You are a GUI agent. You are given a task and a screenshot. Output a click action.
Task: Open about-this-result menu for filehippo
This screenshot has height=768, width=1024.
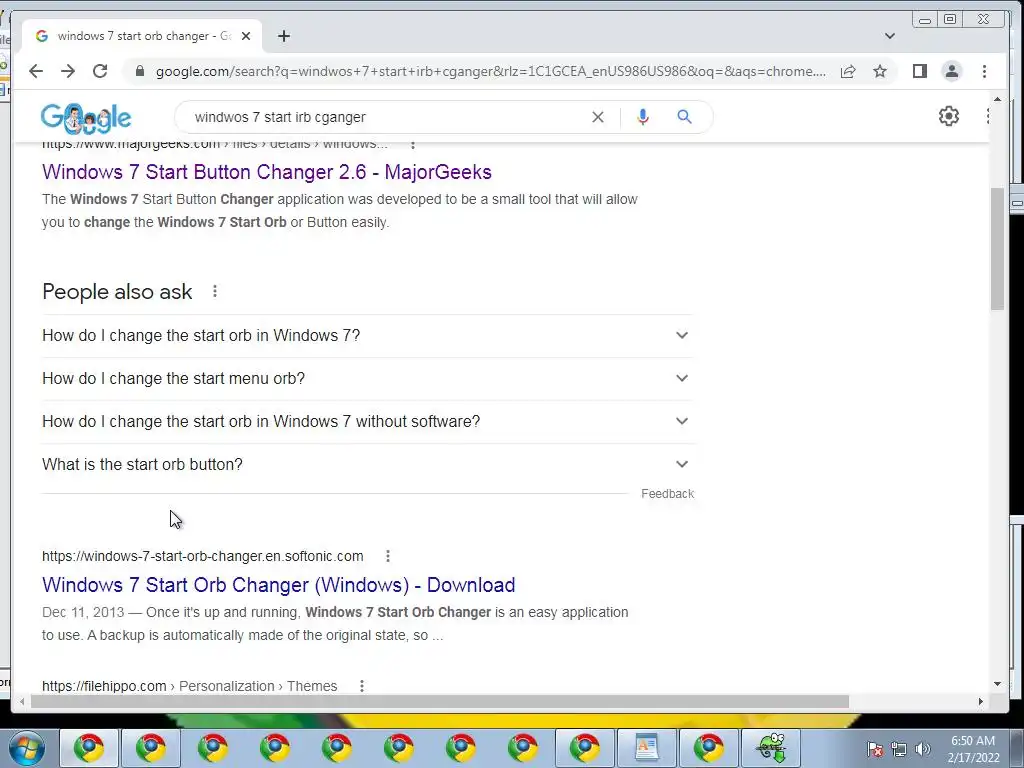coord(362,686)
